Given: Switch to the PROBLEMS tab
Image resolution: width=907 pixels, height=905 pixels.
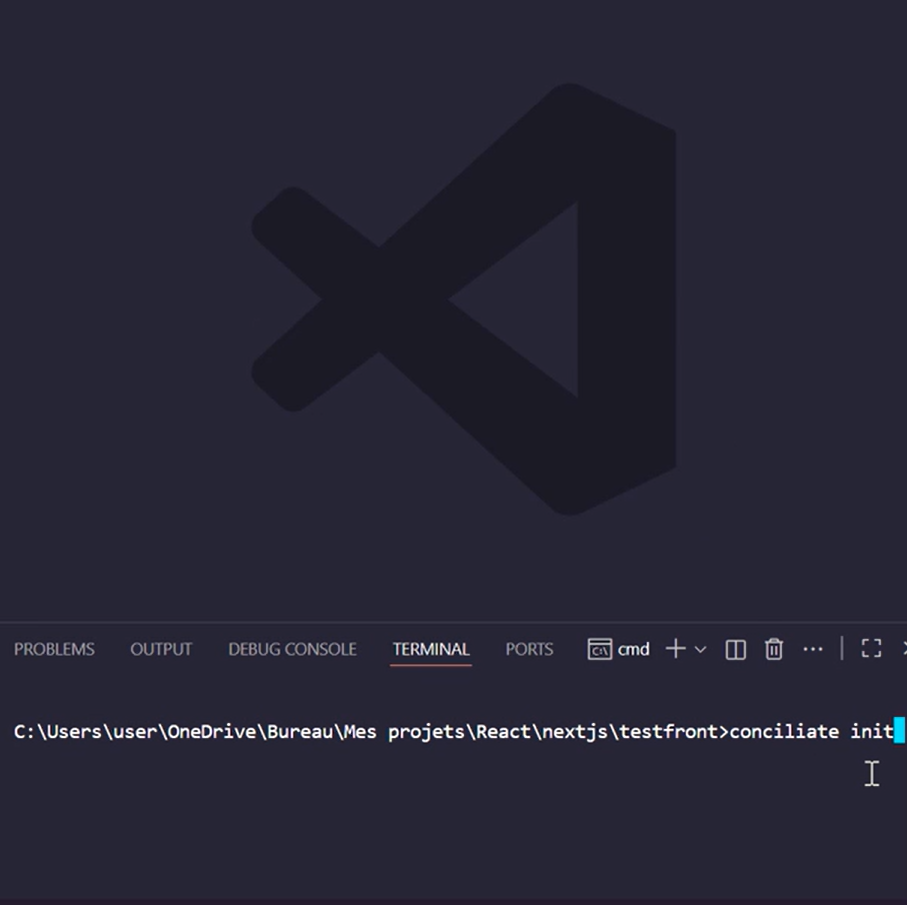Looking at the screenshot, I should point(54,649).
